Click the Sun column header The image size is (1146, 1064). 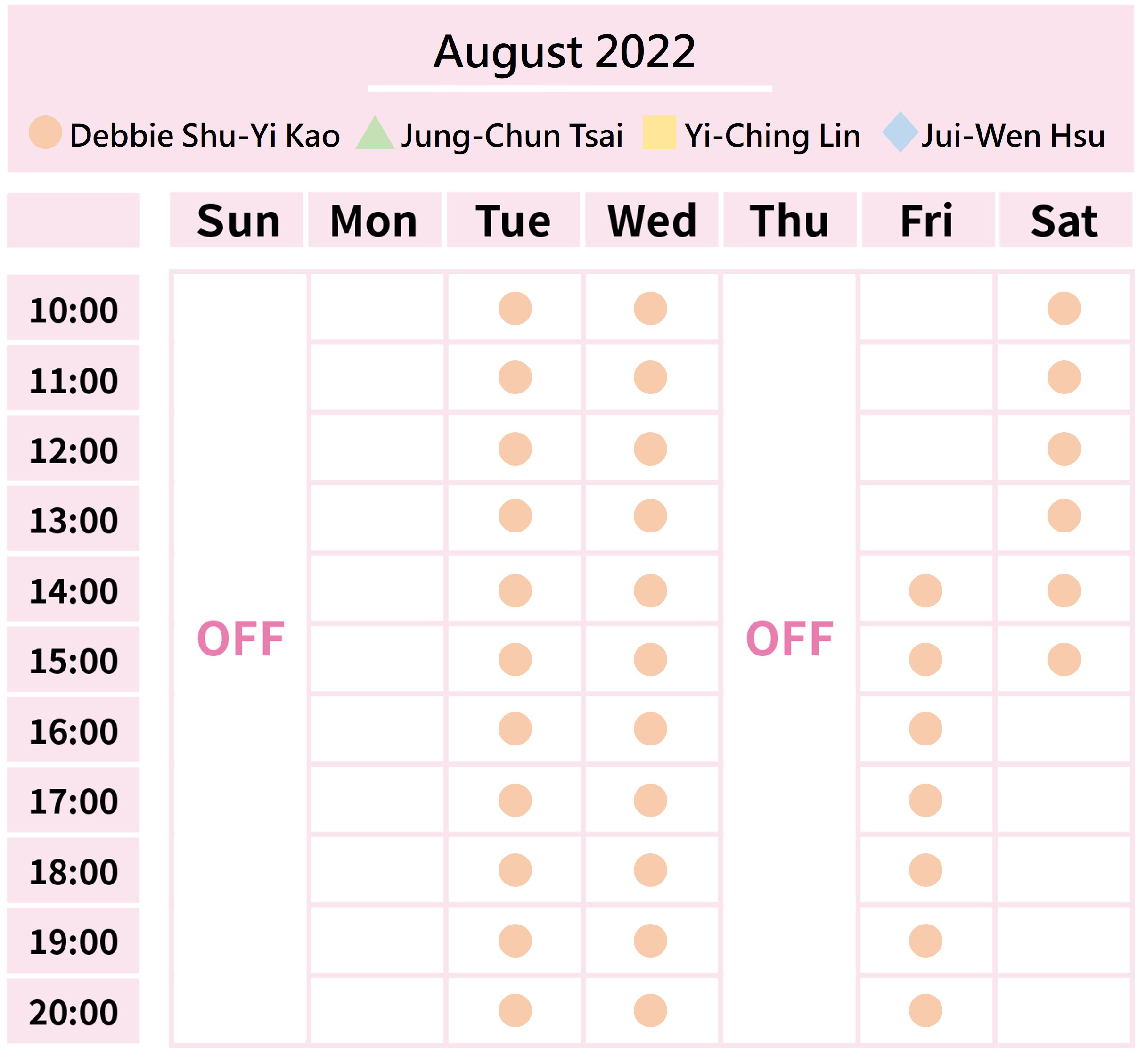pyautogui.click(x=237, y=221)
